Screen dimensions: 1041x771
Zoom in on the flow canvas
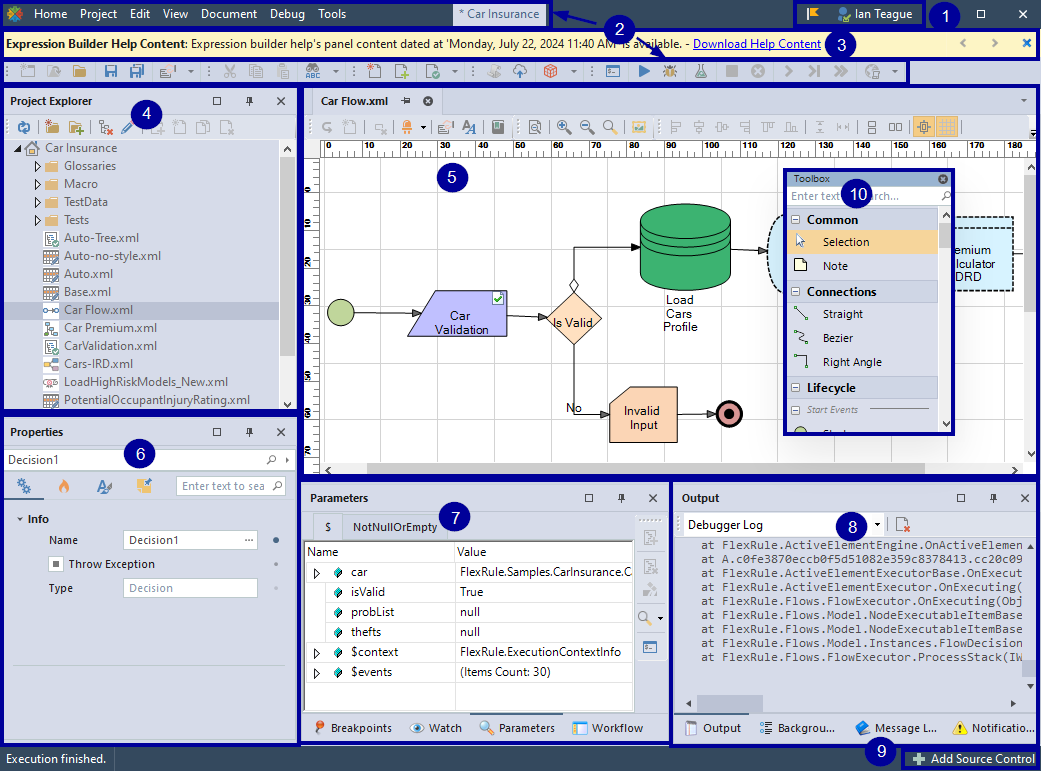pyautogui.click(x=564, y=127)
